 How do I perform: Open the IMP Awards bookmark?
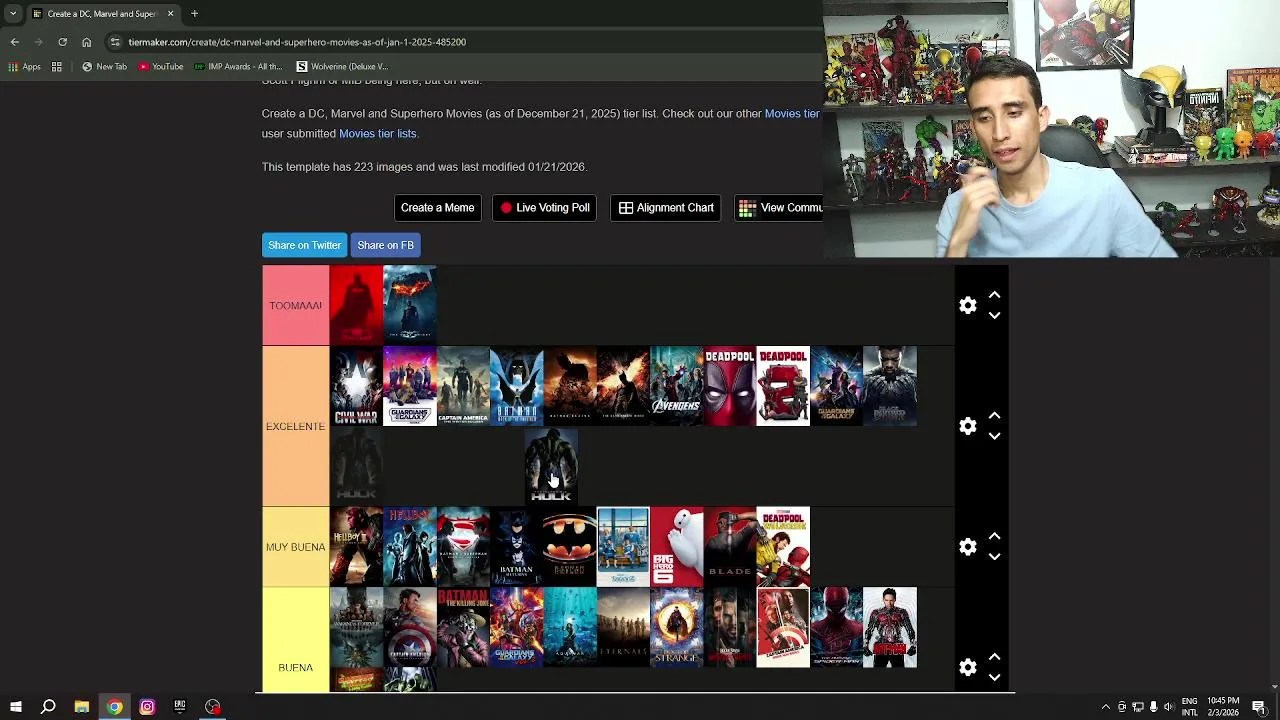(x=238, y=67)
